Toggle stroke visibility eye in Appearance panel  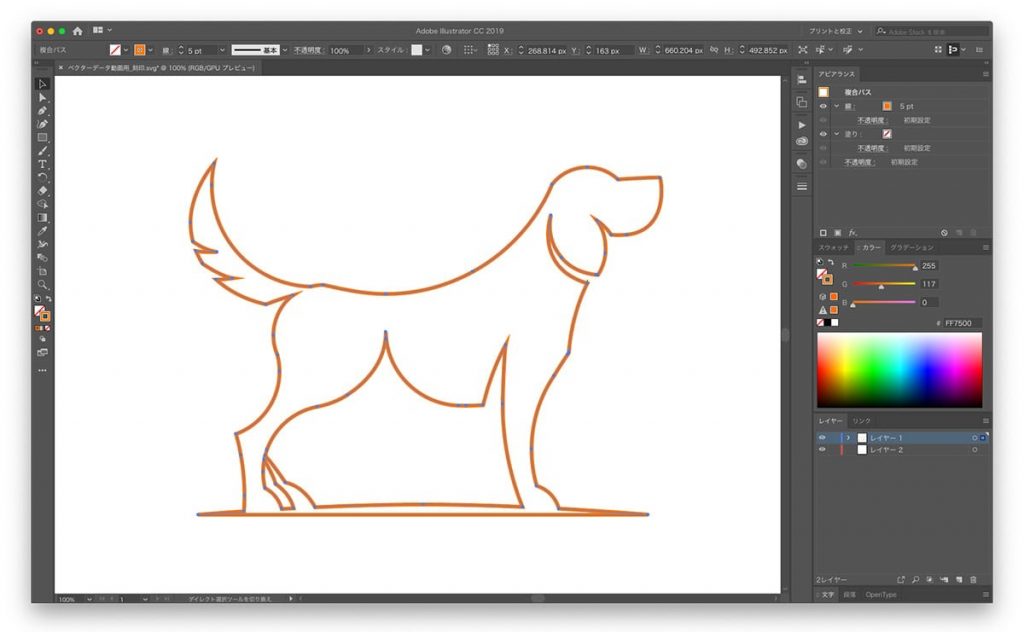coord(823,106)
